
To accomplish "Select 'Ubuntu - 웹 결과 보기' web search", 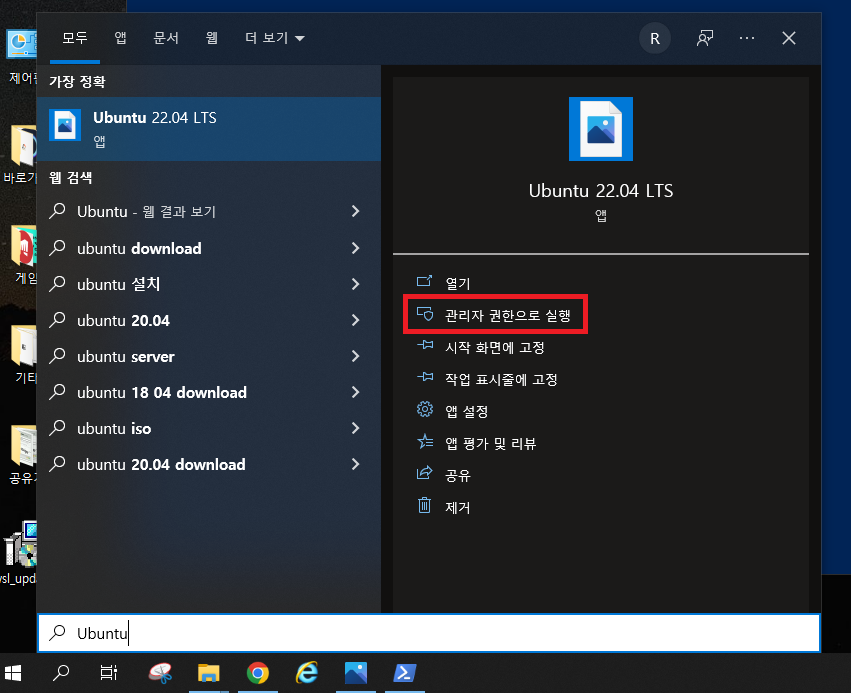I will pos(209,212).
